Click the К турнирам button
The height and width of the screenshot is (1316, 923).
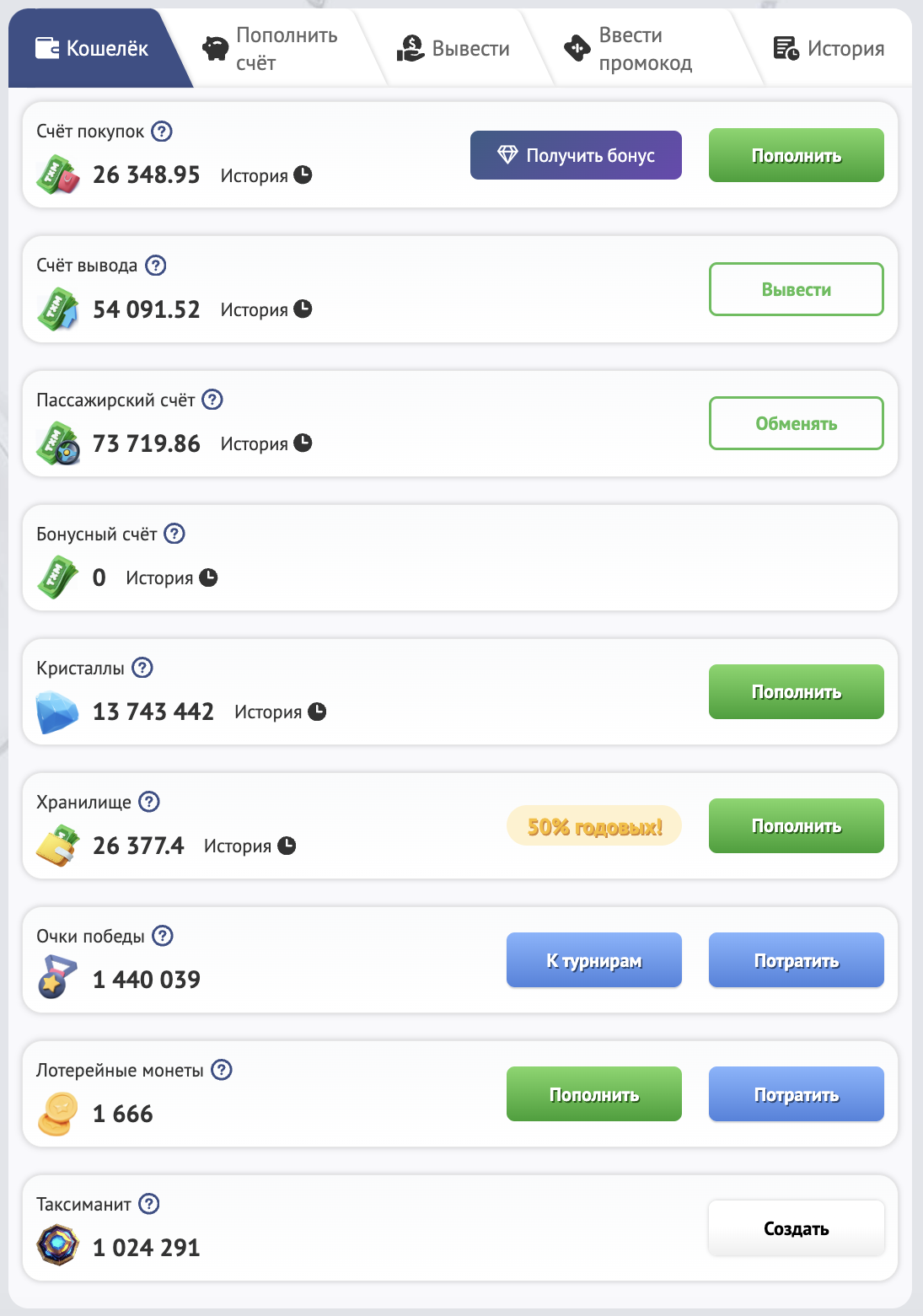593,960
